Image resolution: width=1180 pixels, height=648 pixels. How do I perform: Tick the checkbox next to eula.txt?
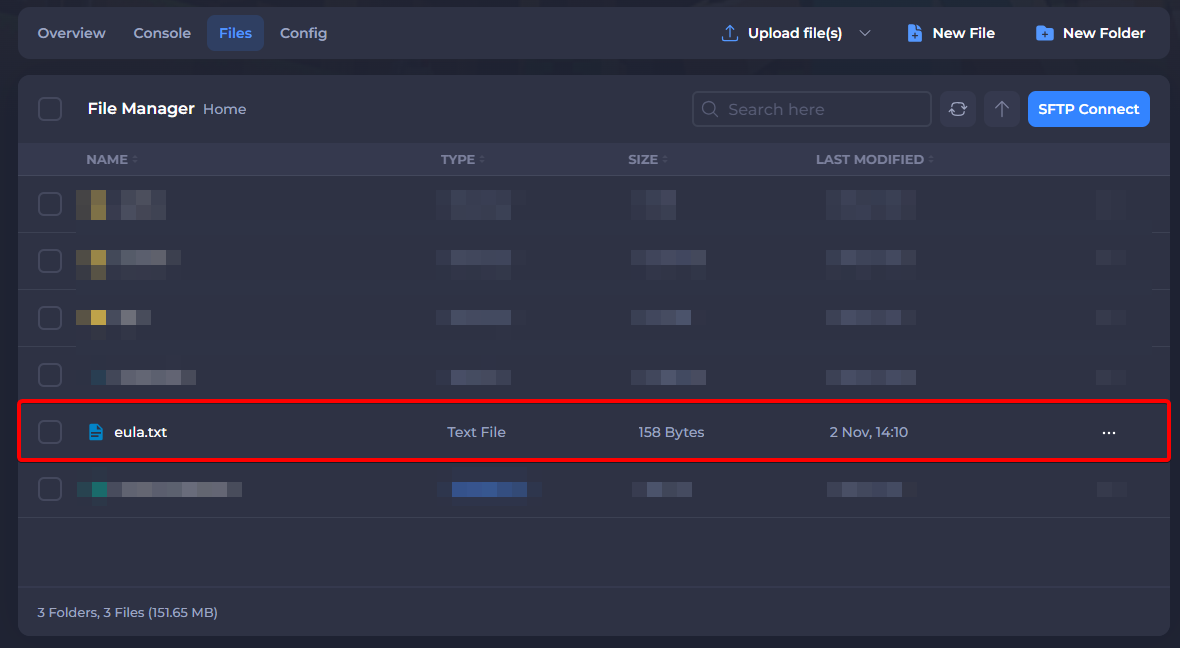[50, 432]
